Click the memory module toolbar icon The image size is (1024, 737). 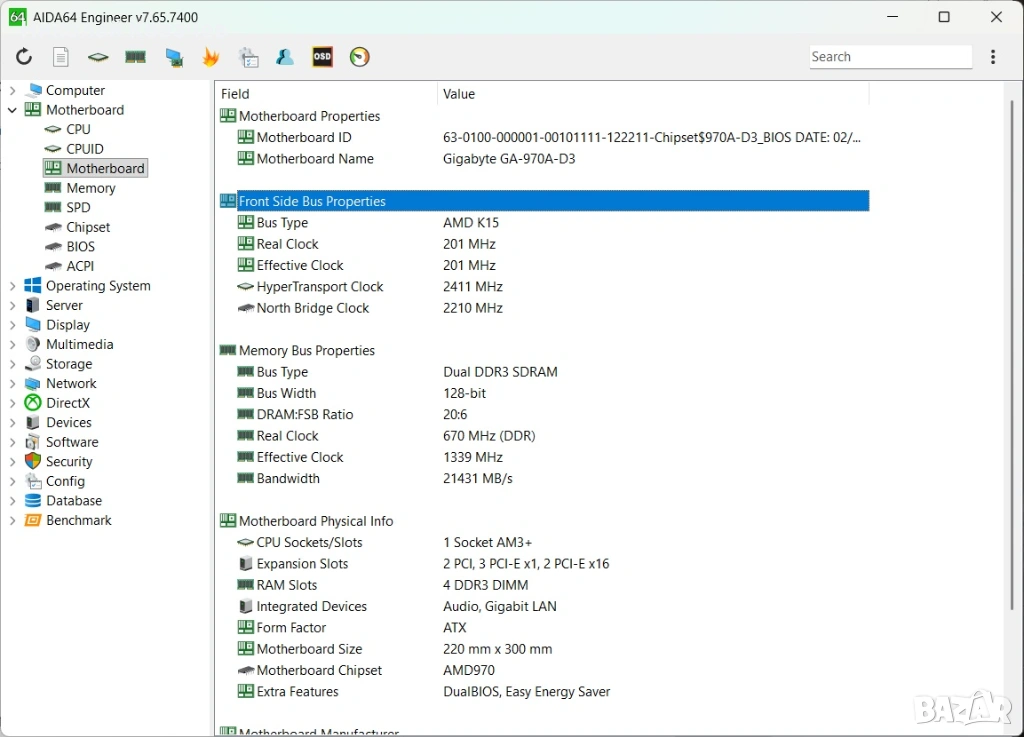(135, 57)
